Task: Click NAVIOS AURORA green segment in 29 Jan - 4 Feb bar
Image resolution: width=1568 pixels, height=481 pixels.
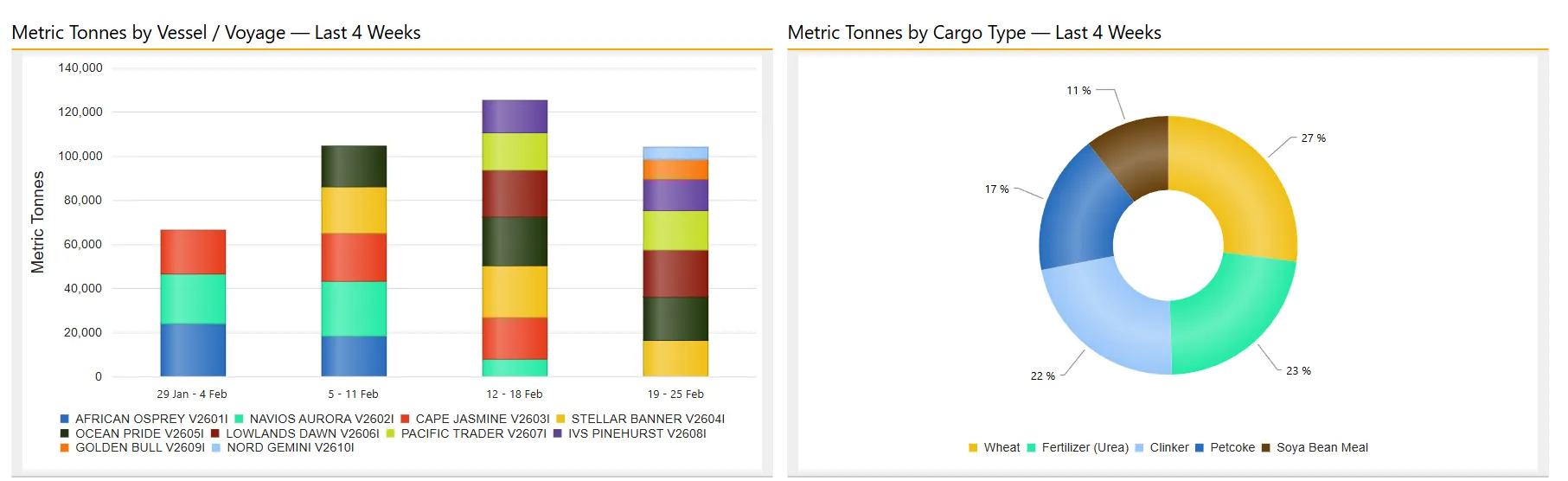Action: 193,299
